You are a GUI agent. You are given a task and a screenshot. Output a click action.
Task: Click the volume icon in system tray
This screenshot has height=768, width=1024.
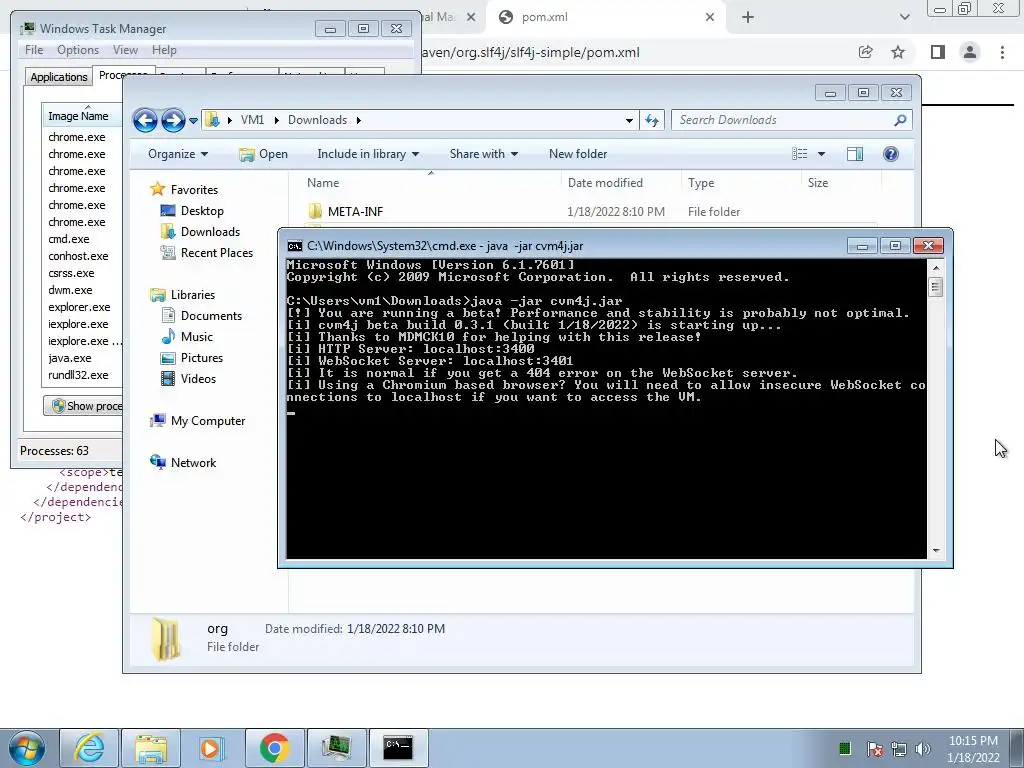[x=923, y=748]
